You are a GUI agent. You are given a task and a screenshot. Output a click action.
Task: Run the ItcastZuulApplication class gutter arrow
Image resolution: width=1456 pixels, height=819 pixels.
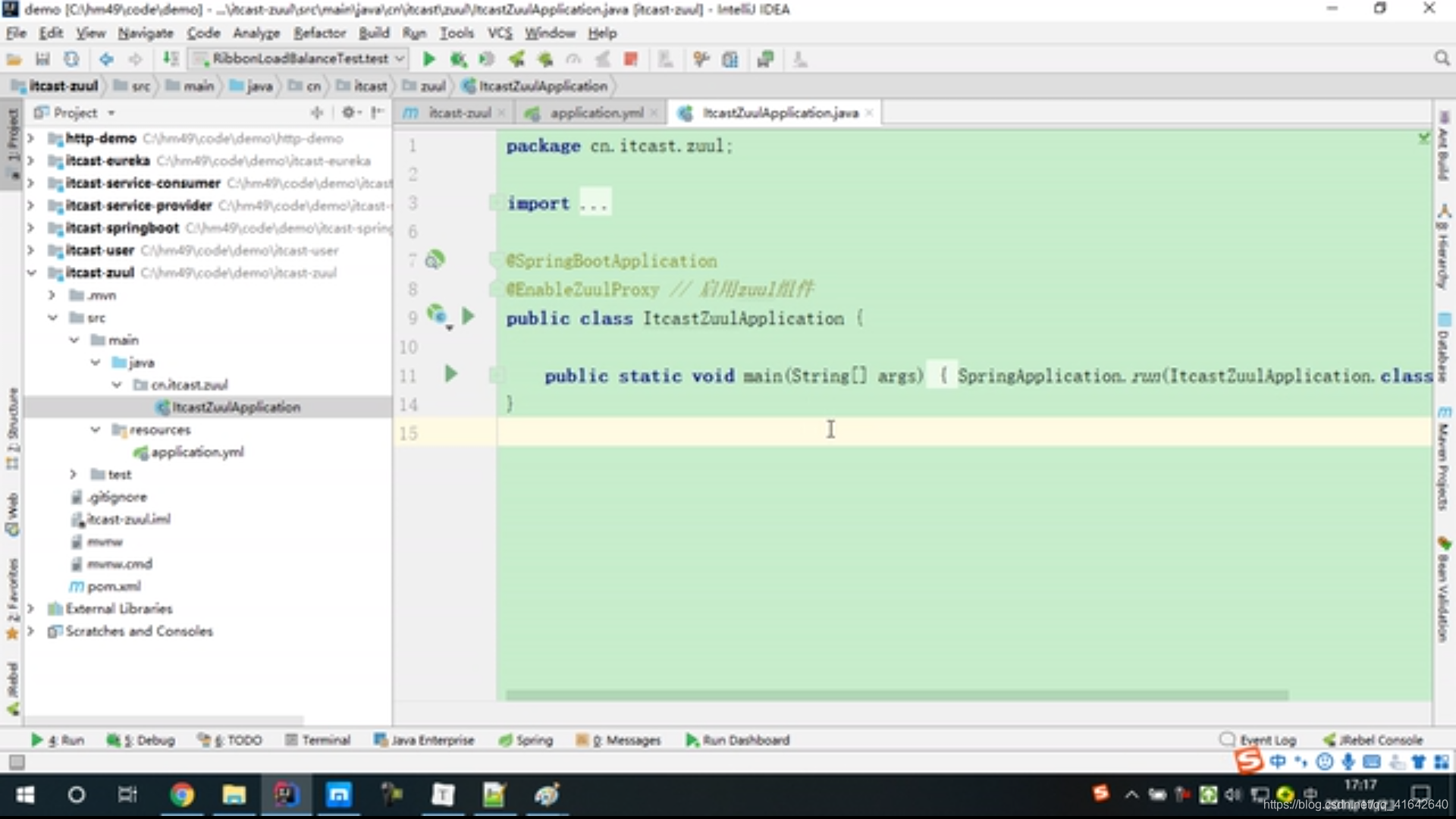pyautogui.click(x=468, y=316)
